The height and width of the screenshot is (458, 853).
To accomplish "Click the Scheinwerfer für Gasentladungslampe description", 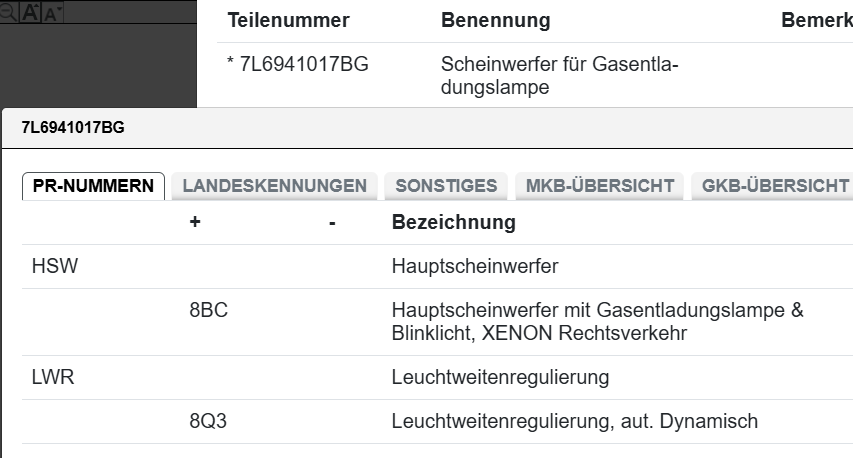I will (558, 76).
